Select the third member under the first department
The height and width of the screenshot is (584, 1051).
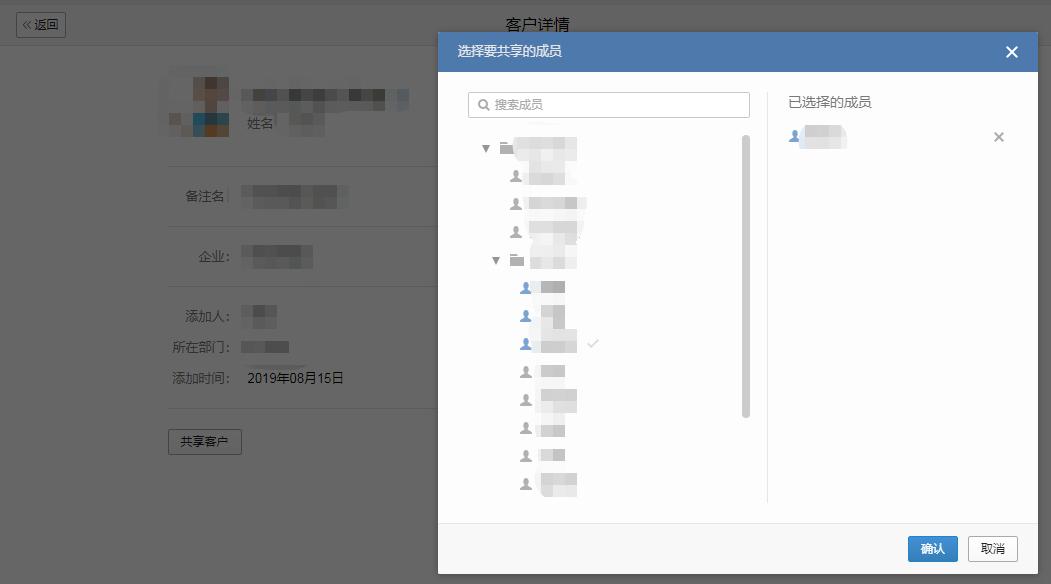point(550,230)
